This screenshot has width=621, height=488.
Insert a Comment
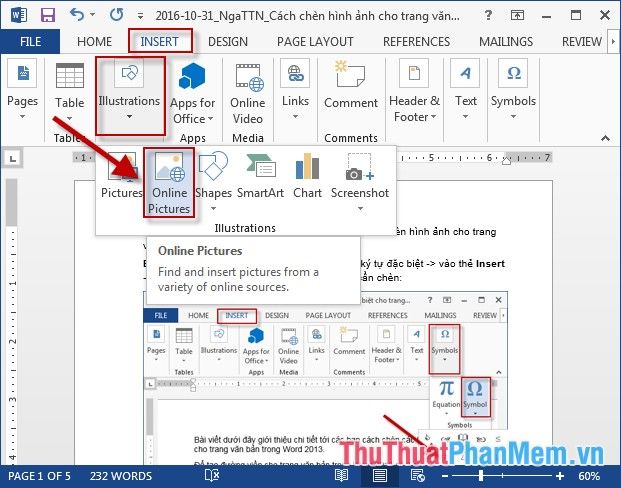(351, 85)
